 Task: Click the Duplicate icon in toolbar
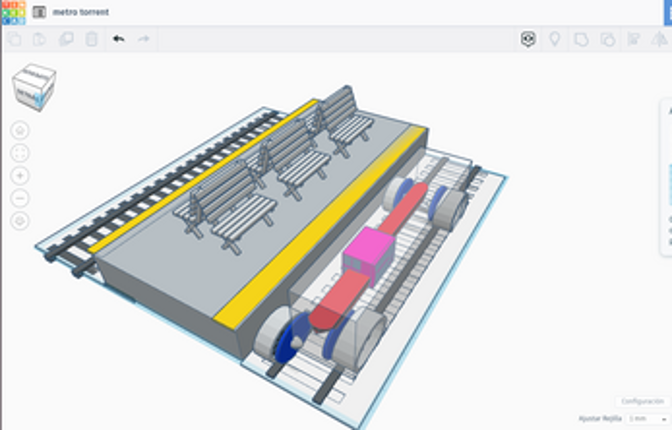(x=66, y=39)
